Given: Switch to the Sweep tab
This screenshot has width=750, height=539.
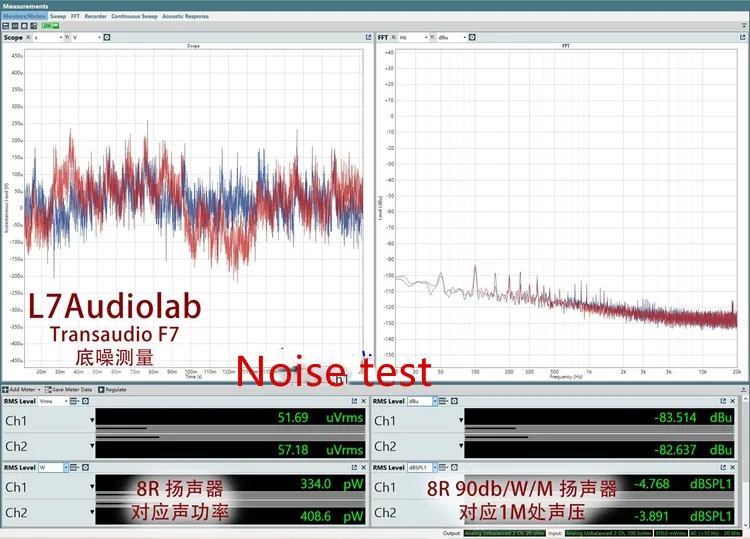Looking at the screenshot, I should pos(58,16).
